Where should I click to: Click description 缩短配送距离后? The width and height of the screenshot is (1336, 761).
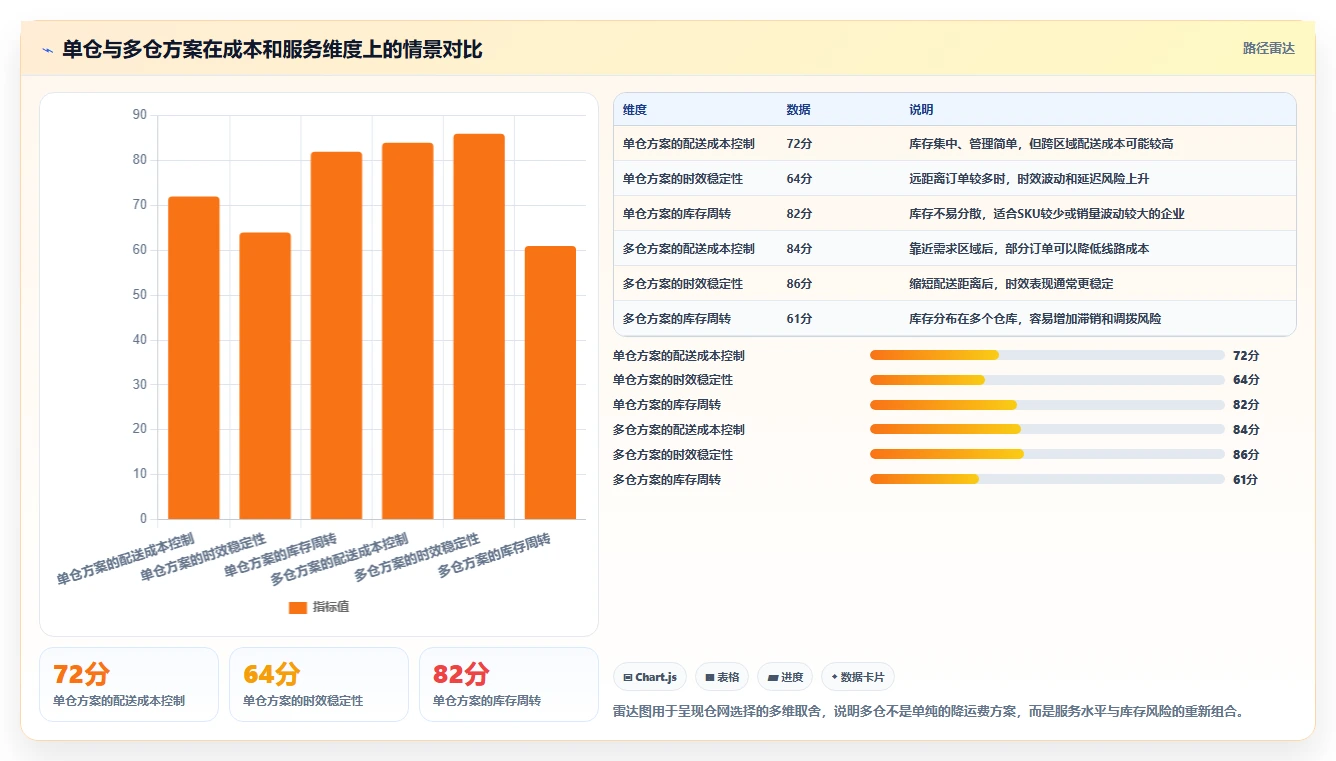(1011, 284)
